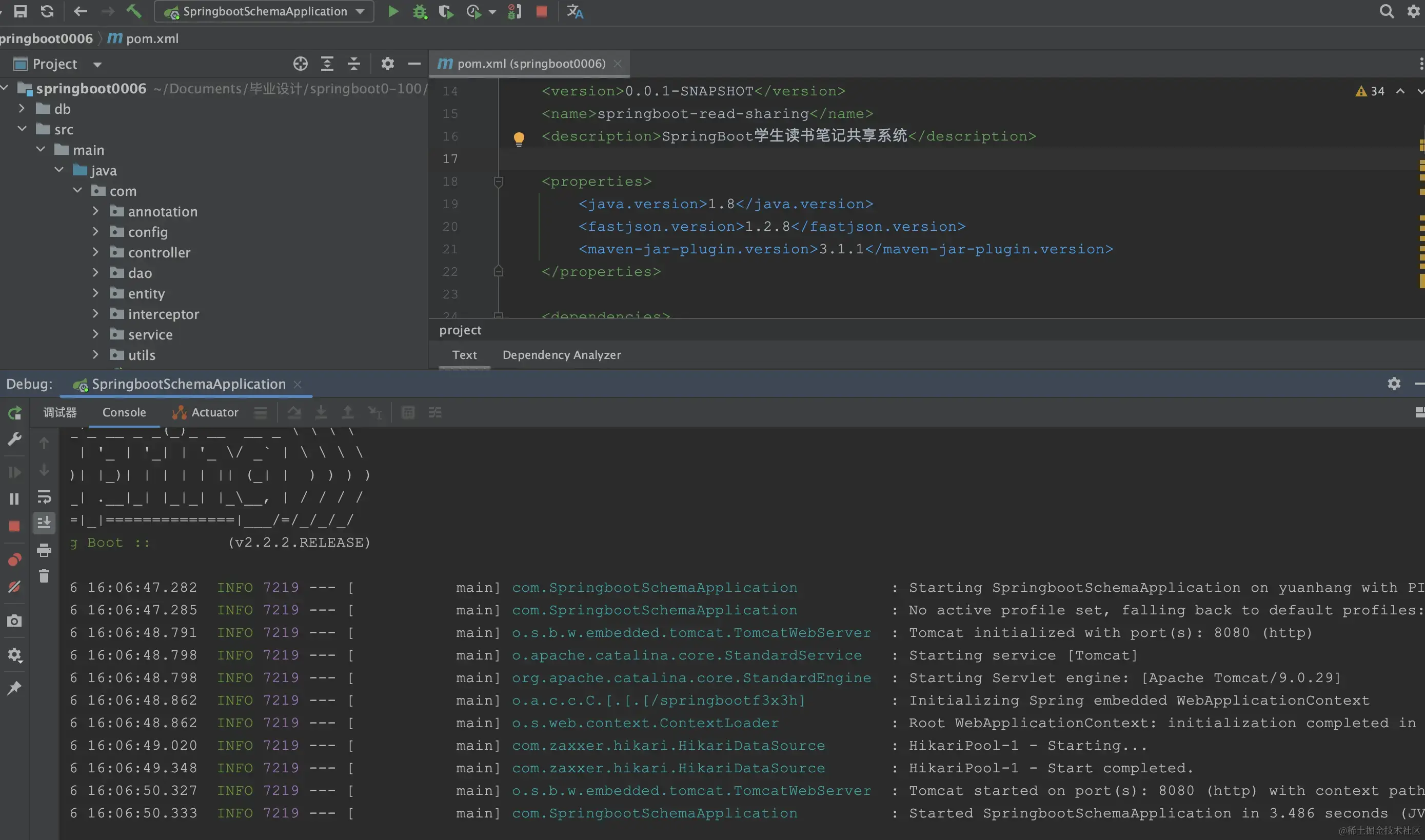Viewport: 1425px width, 840px height.
Task: Toggle Mute Breakpoints in the debug sidebar
Action: 15,587
